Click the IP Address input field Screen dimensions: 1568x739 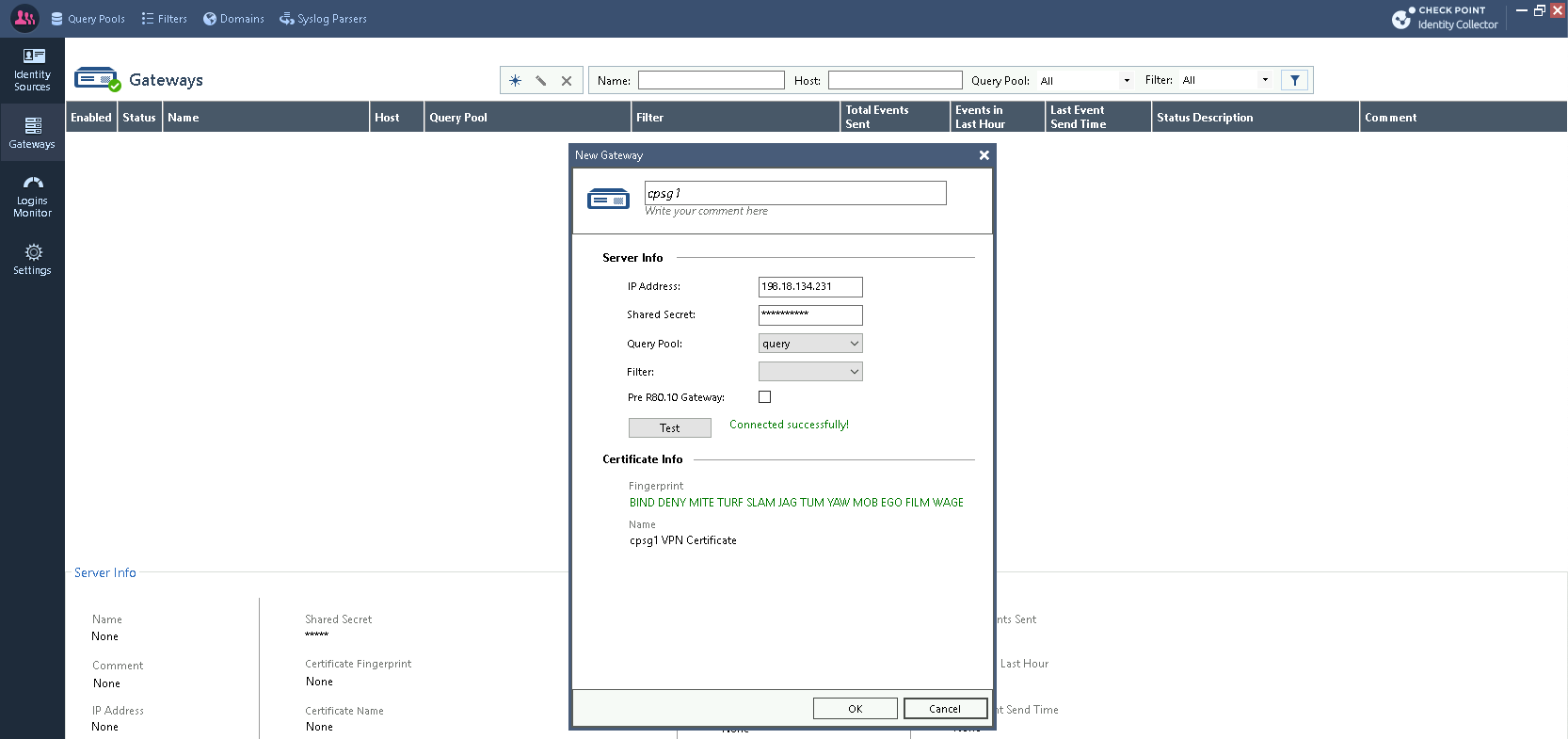tap(810, 286)
